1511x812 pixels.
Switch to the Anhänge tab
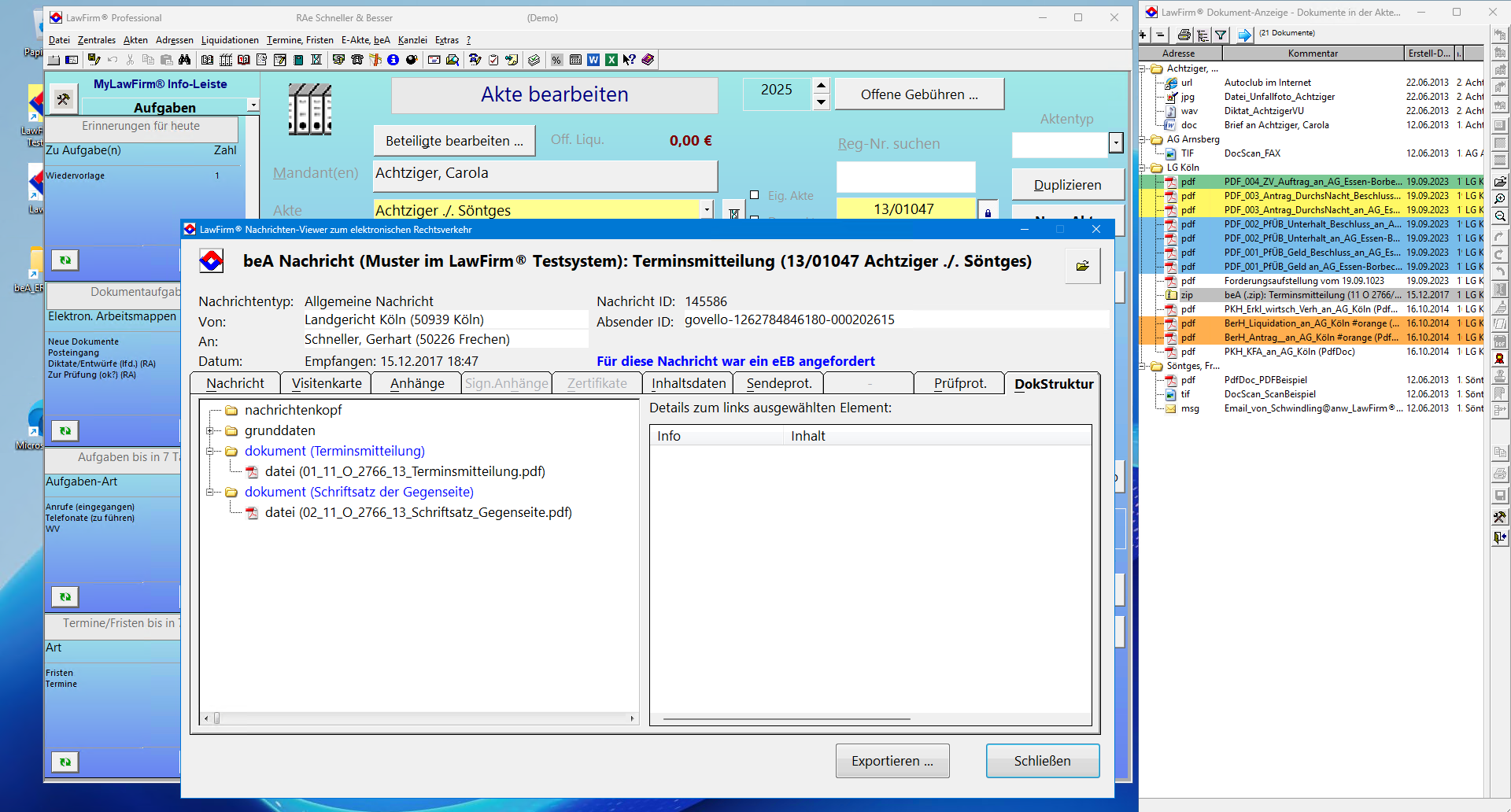(x=417, y=383)
